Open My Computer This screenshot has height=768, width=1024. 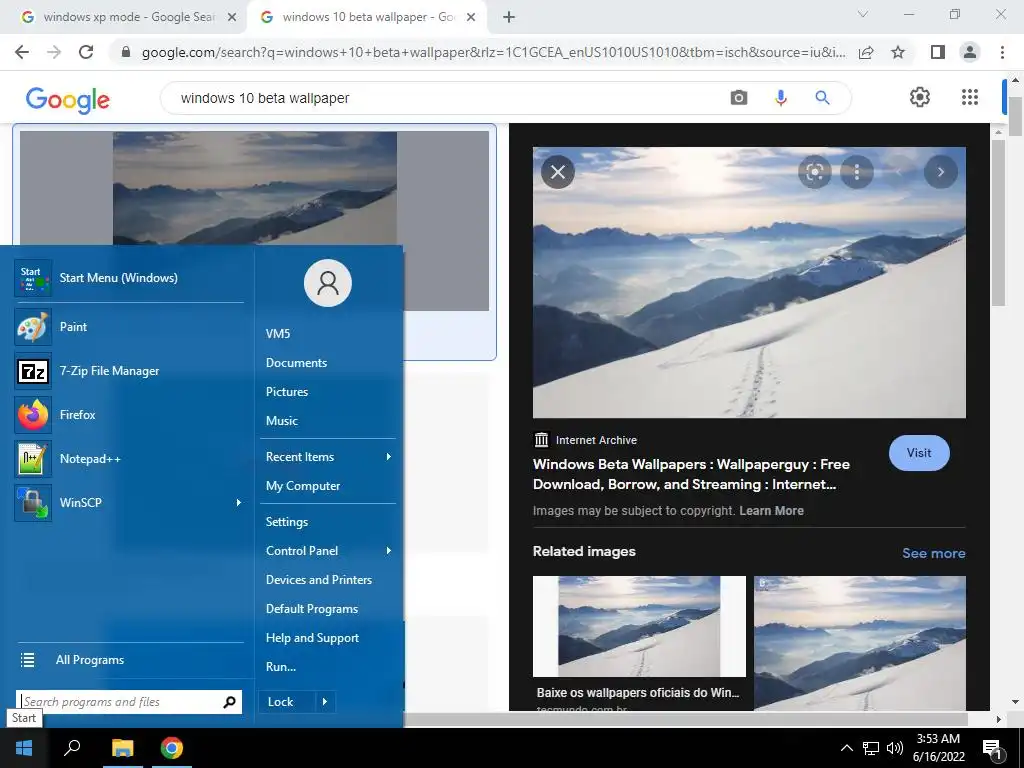click(302, 486)
